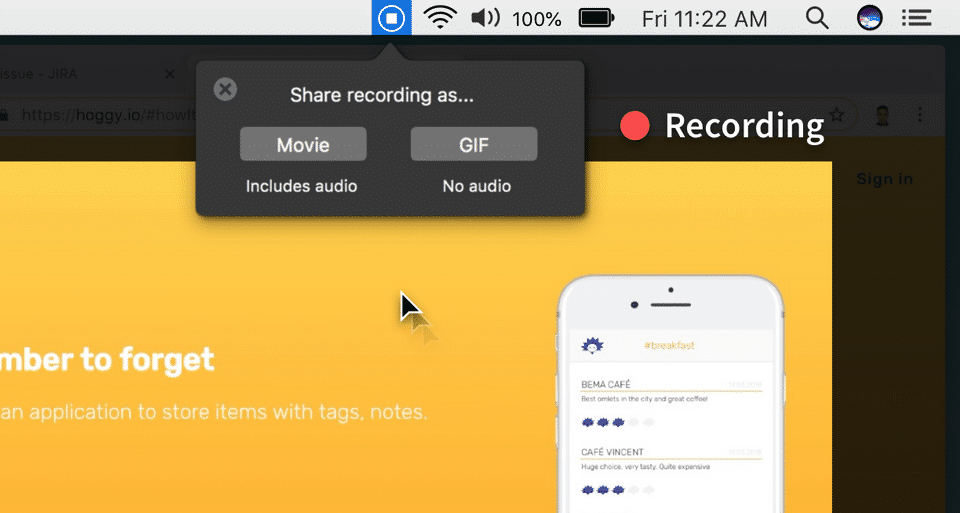The image size is (960, 513).
Task: Open the Wi-Fi menu bar icon
Action: click(x=440, y=18)
